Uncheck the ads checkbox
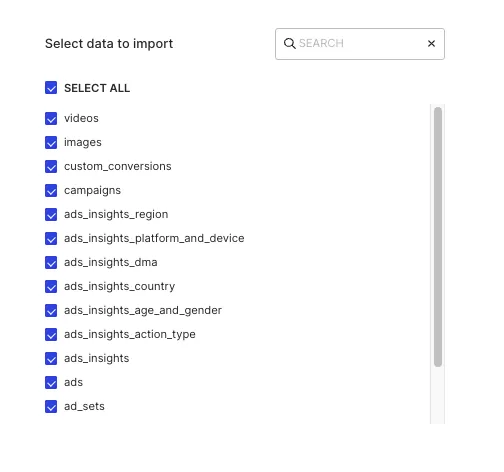 pyautogui.click(x=51, y=382)
